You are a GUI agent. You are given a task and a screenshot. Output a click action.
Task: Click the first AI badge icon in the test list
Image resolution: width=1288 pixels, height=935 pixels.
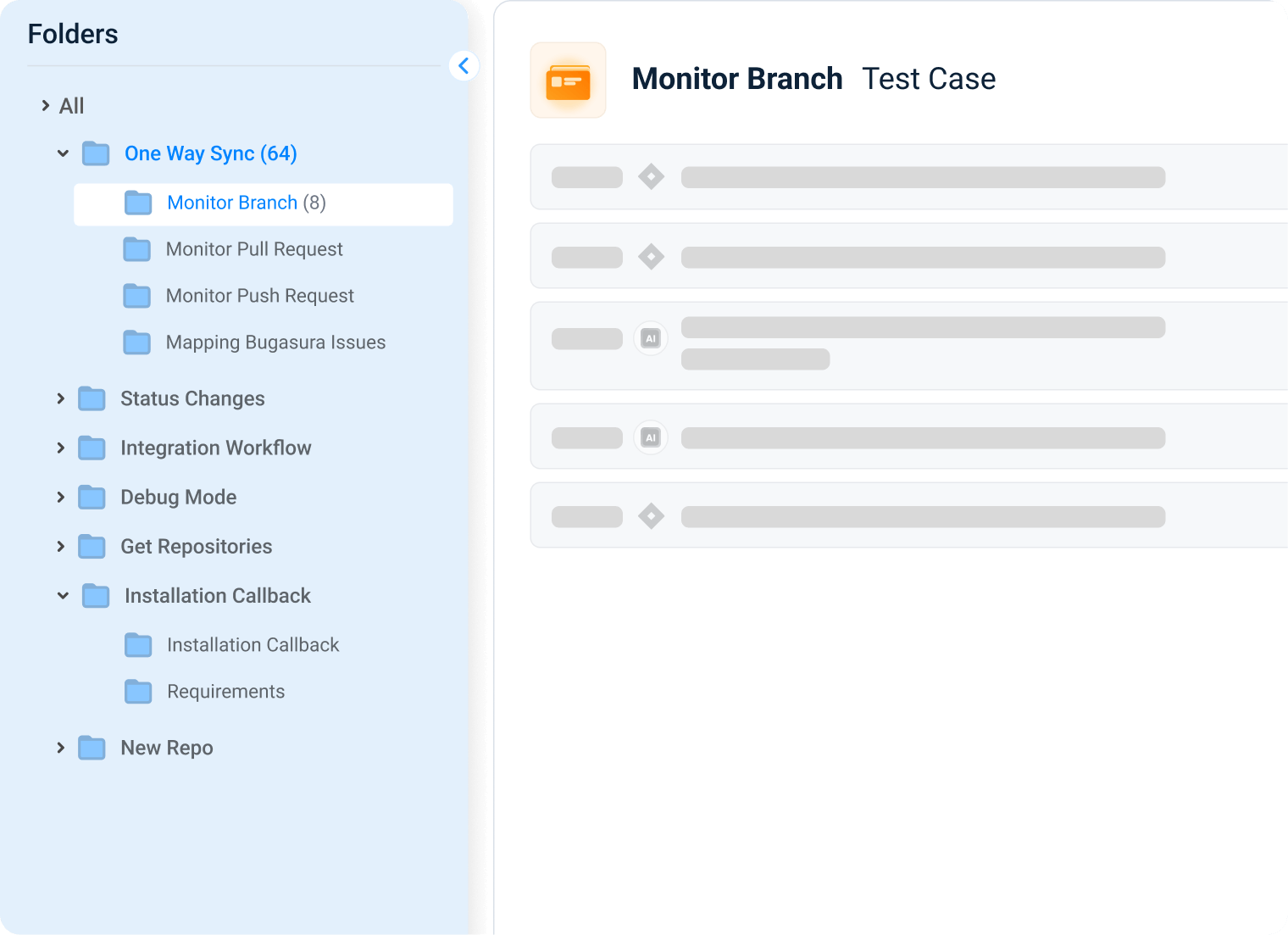(x=651, y=337)
